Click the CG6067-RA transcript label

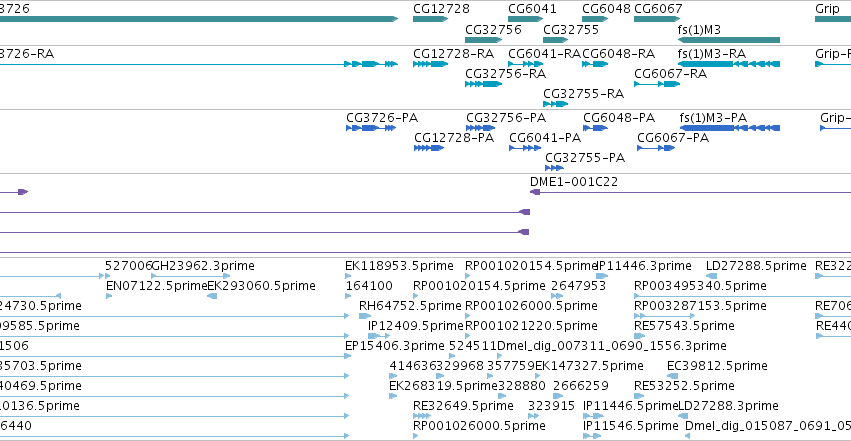[671, 74]
